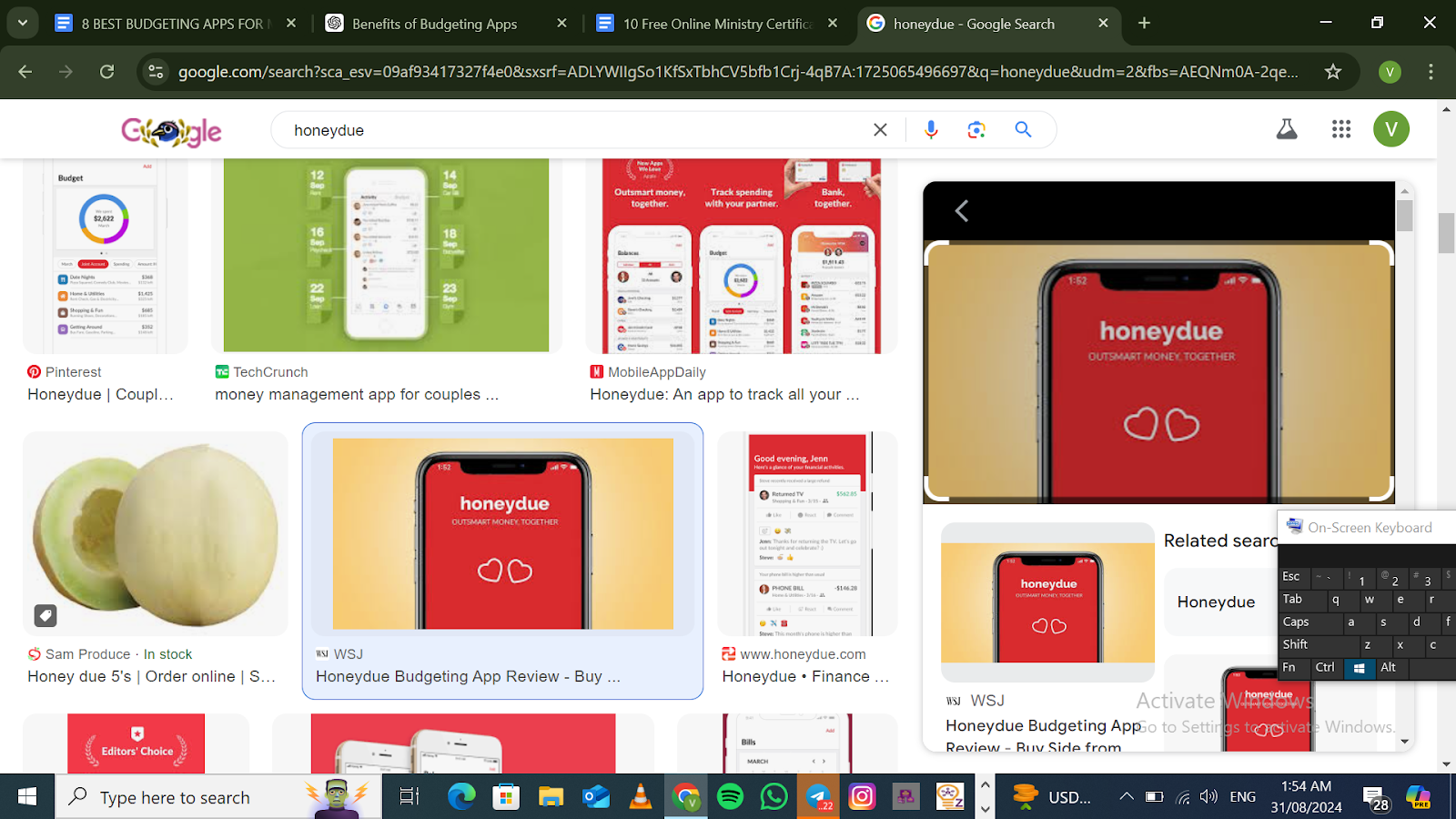Click Honeydue related search chip
Image resolution: width=1456 pixels, height=819 pixels.
(1219, 602)
